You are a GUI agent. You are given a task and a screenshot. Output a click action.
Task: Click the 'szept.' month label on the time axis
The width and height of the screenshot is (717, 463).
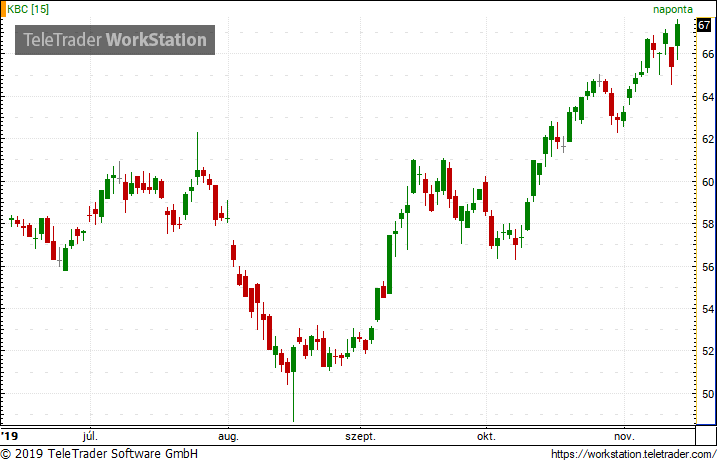[360, 436]
